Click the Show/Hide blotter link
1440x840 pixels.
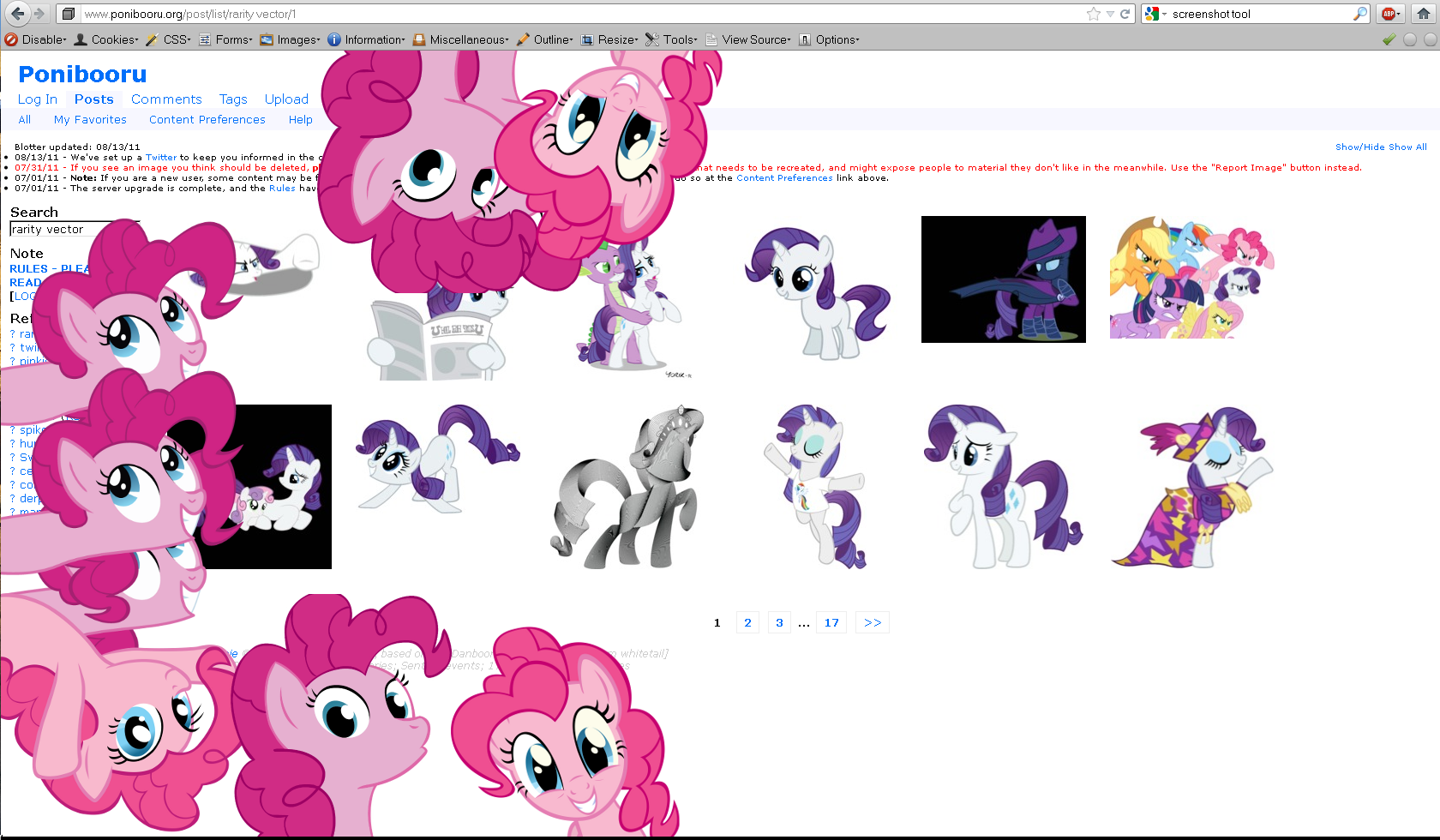[x=1360, y=147]
